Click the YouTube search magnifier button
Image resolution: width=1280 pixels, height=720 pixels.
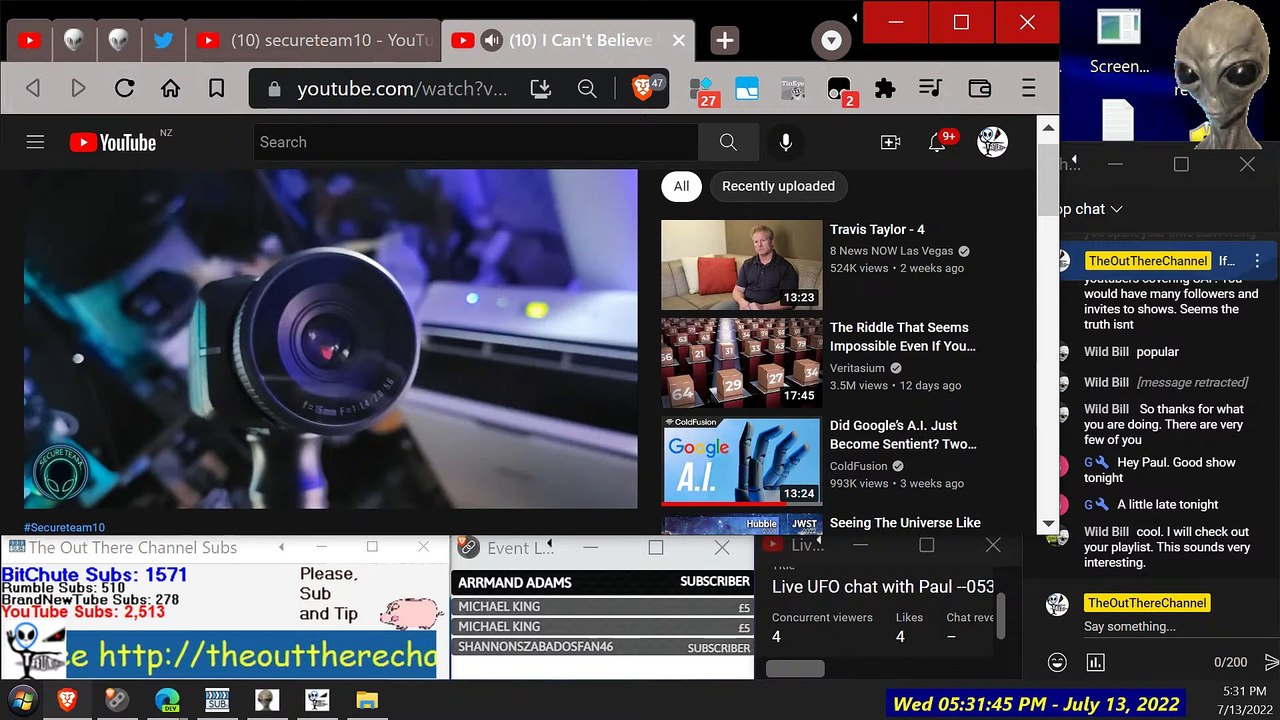(728, 142)
